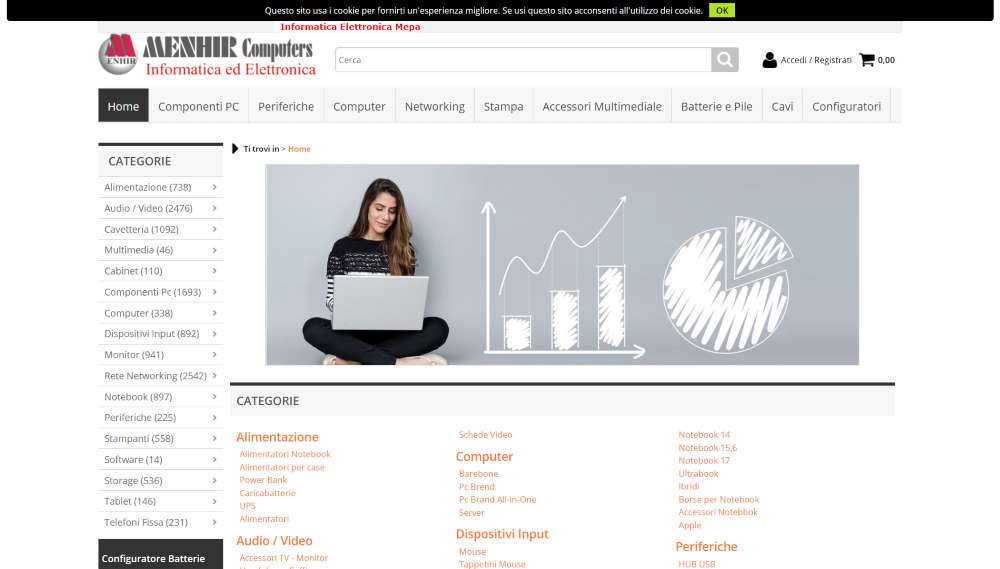Open the Configuratori navigation menu
Image resolution: width=1000 pixels, height=569 pixels.
point(846,106)
